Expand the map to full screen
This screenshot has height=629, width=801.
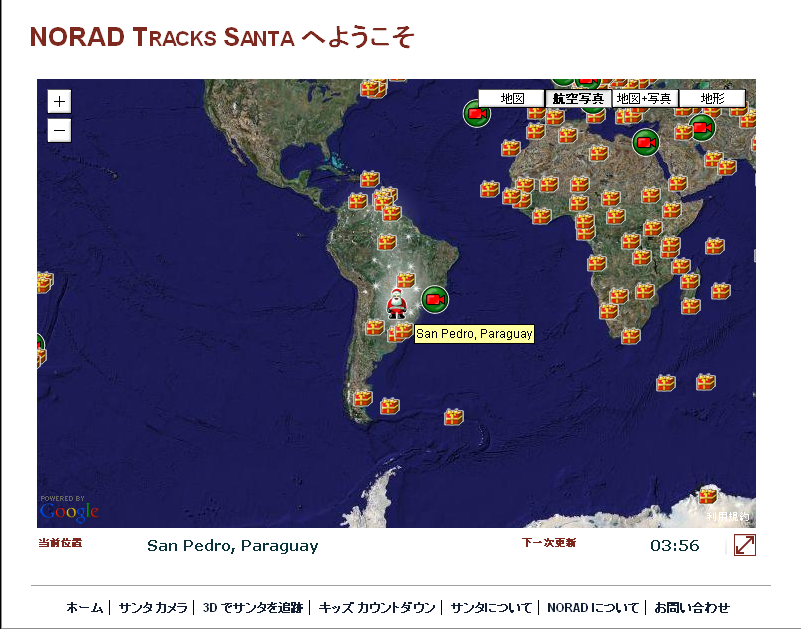tap(745, 545)
